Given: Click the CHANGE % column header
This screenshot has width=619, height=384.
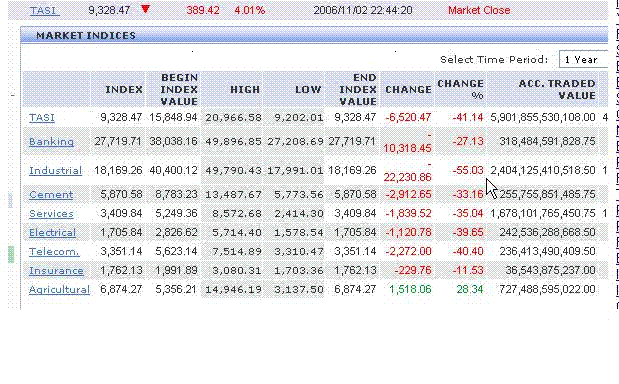Looking at the screenshot, I should (460, 90).
